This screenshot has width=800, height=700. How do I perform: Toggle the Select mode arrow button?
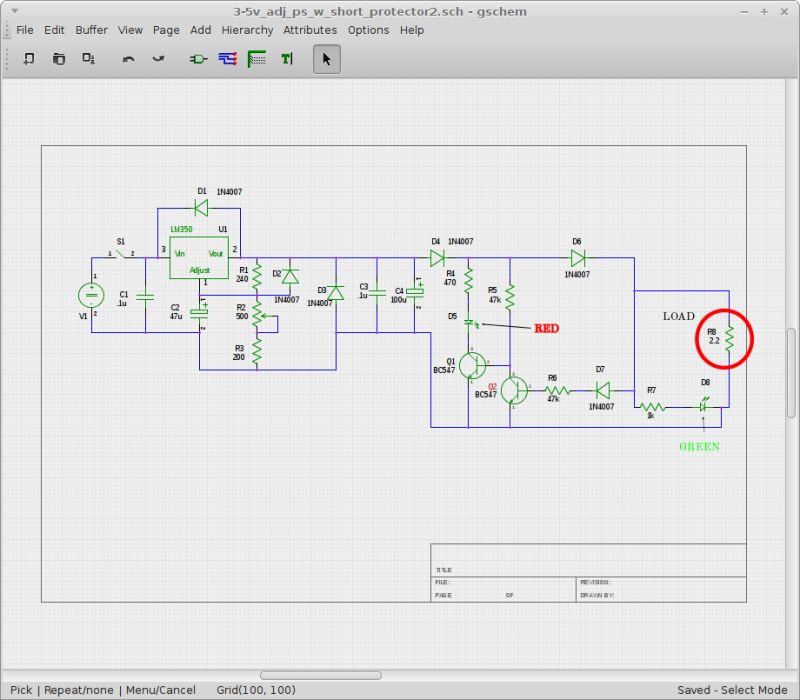click(x=325, y=59)
